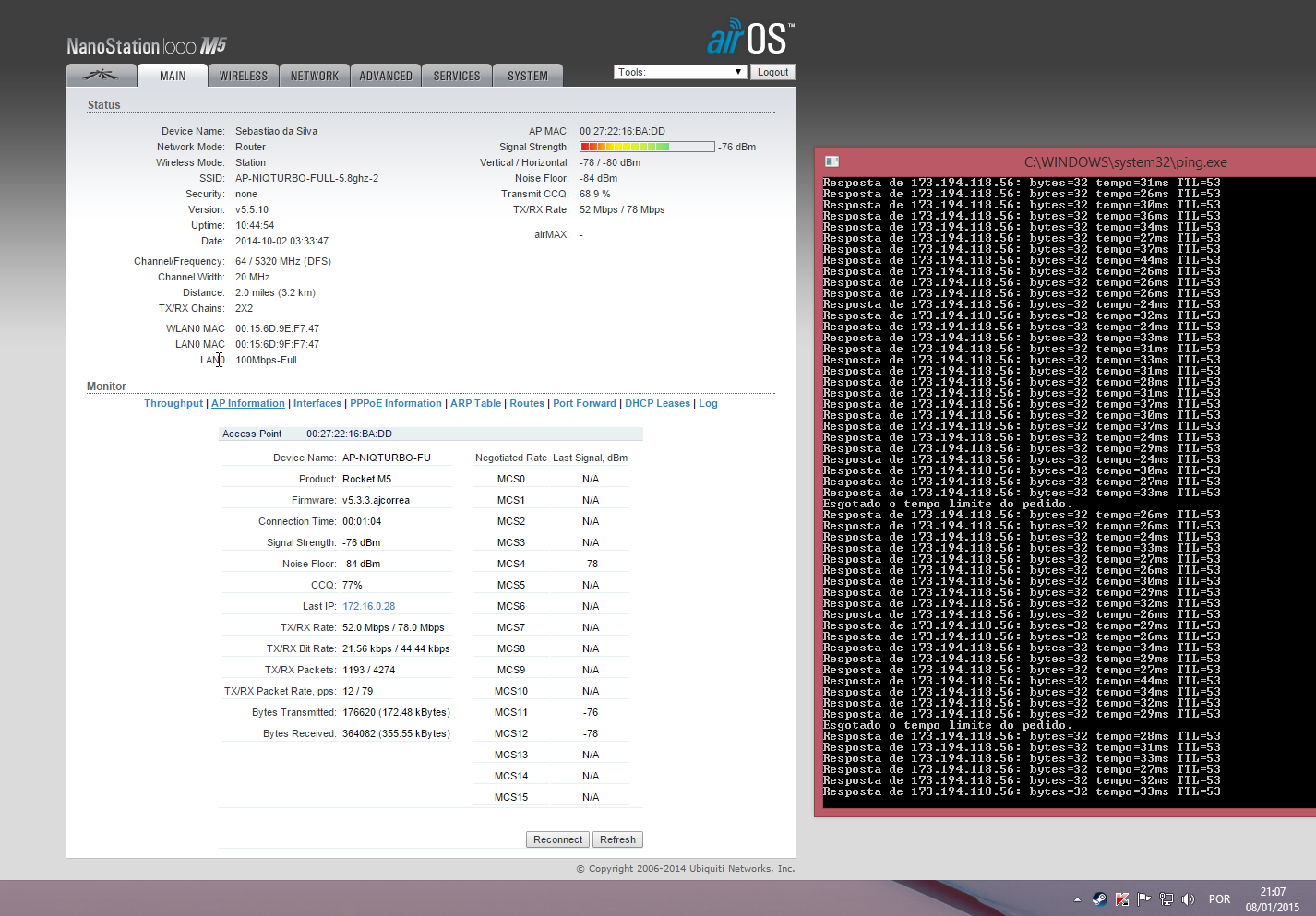Click the ping.exe window icon
1316x916 pixels.
pyautogui.click(x=831, y=161)
